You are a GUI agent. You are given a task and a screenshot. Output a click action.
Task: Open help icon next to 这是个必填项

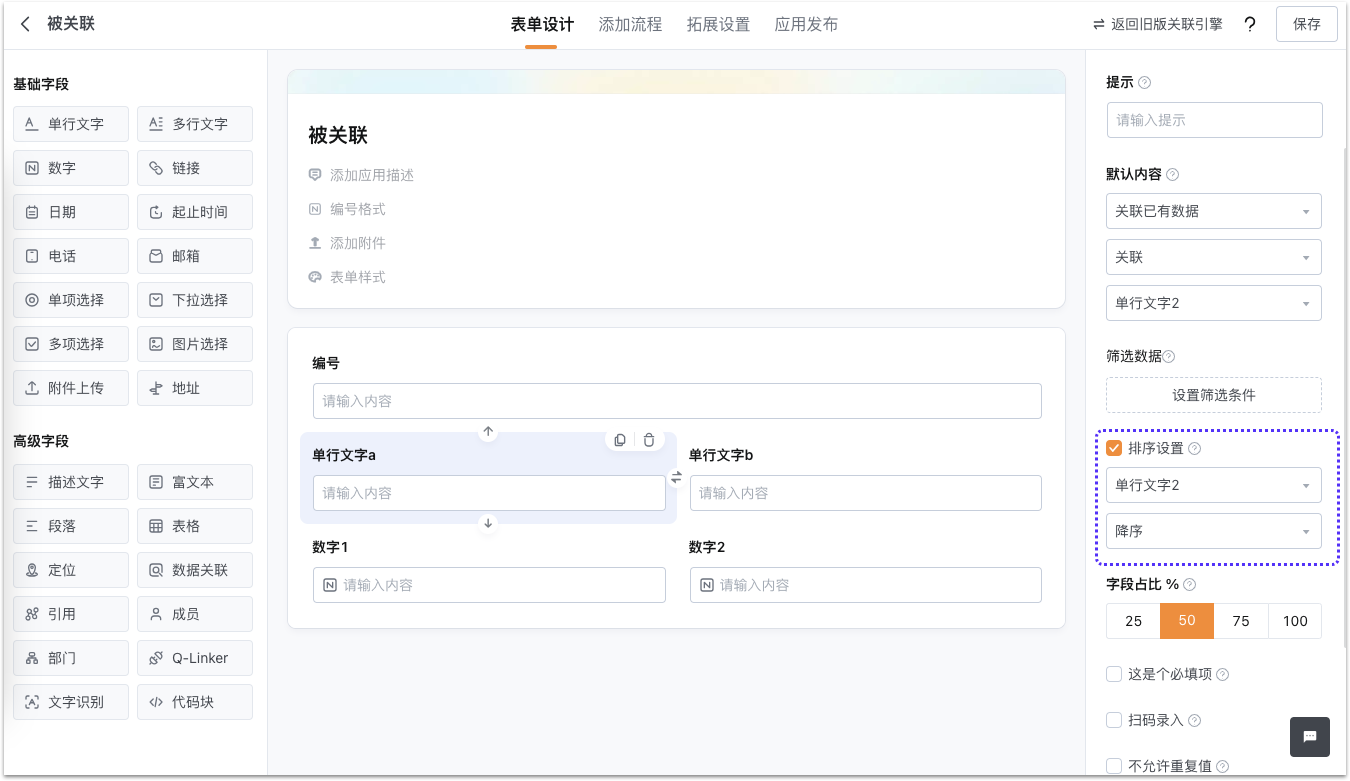click(1223, 675)
